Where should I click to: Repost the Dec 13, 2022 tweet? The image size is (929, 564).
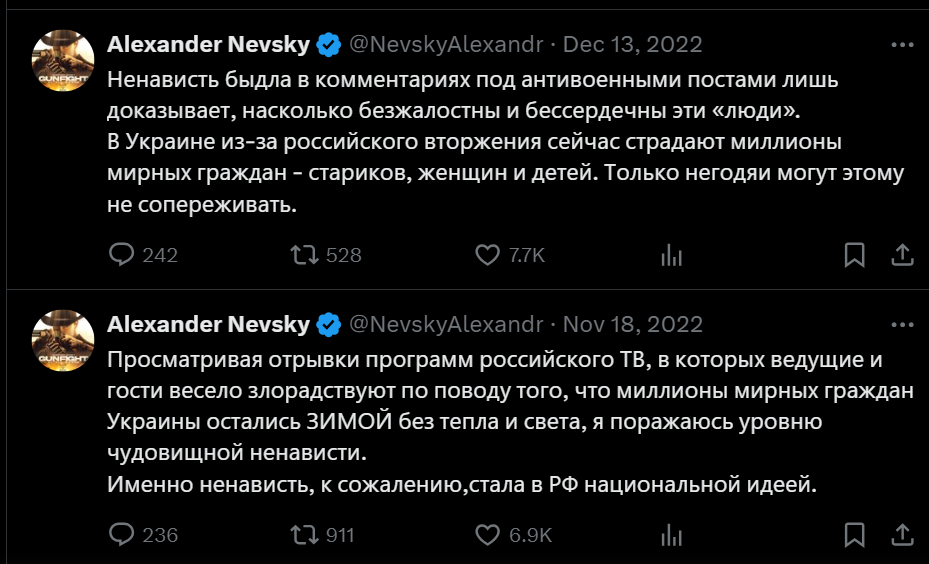[301, 255]
